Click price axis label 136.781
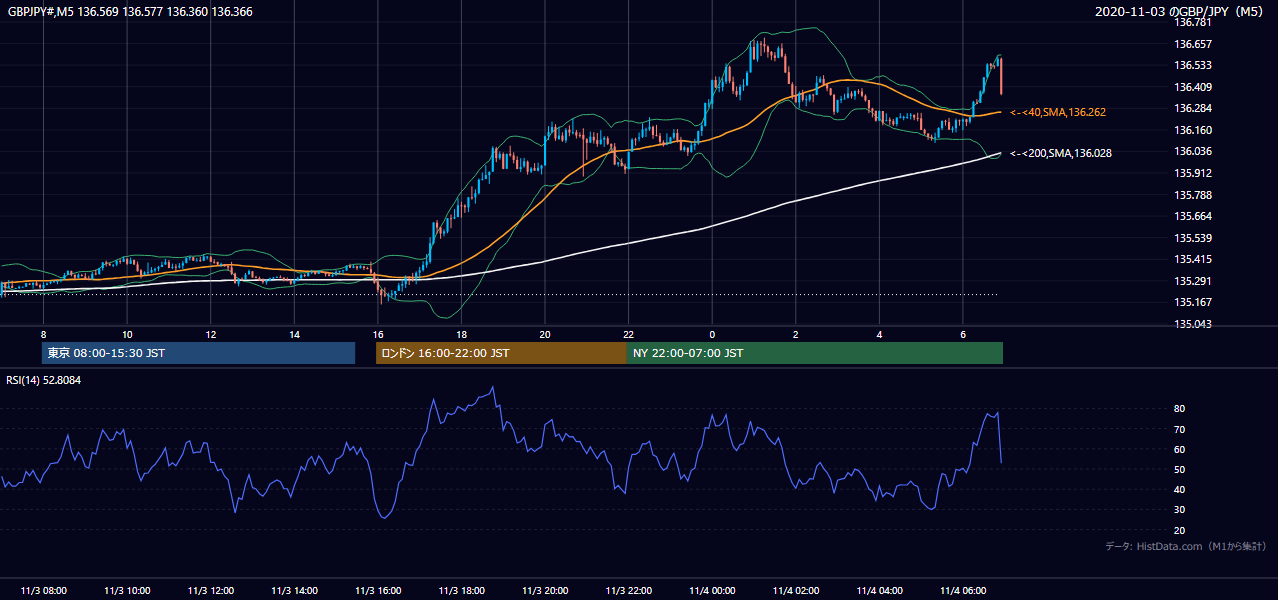Viewport: 1278px width, 600px height. click(1194, 22)
